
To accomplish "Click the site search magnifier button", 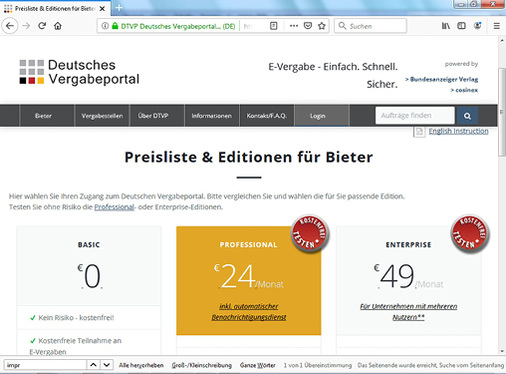I will tap(467, 116).
